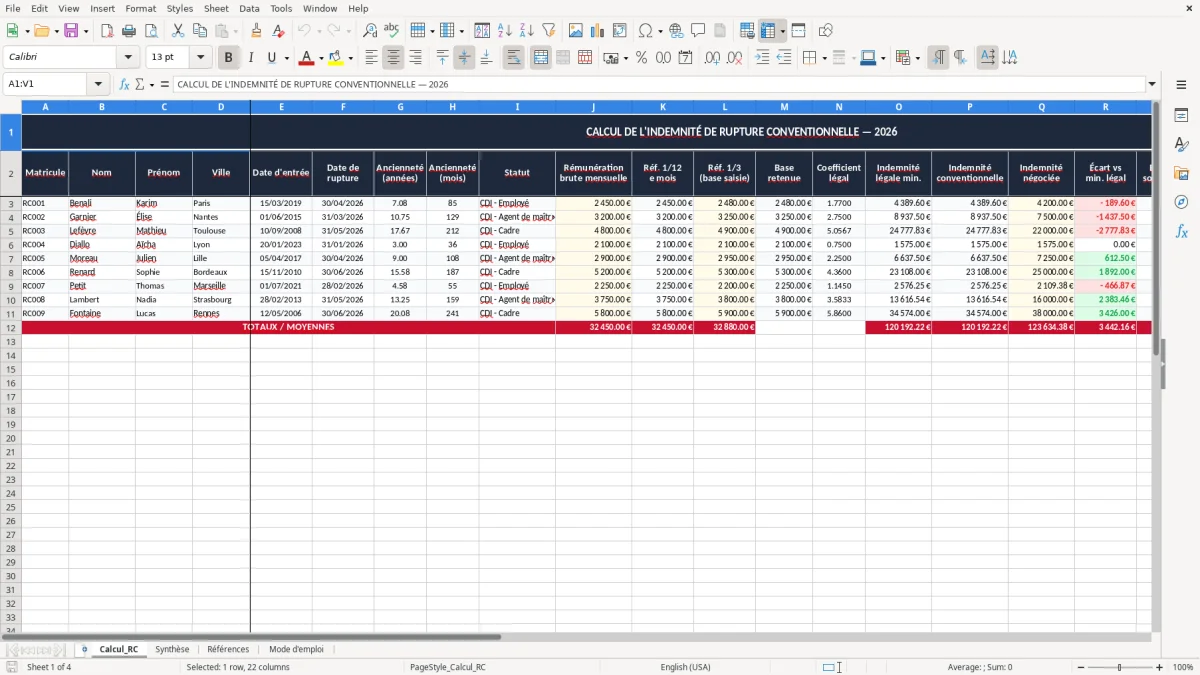This screenshot has height=675, width=1200.
Task: Select column header J
Action: click(593, 106)
